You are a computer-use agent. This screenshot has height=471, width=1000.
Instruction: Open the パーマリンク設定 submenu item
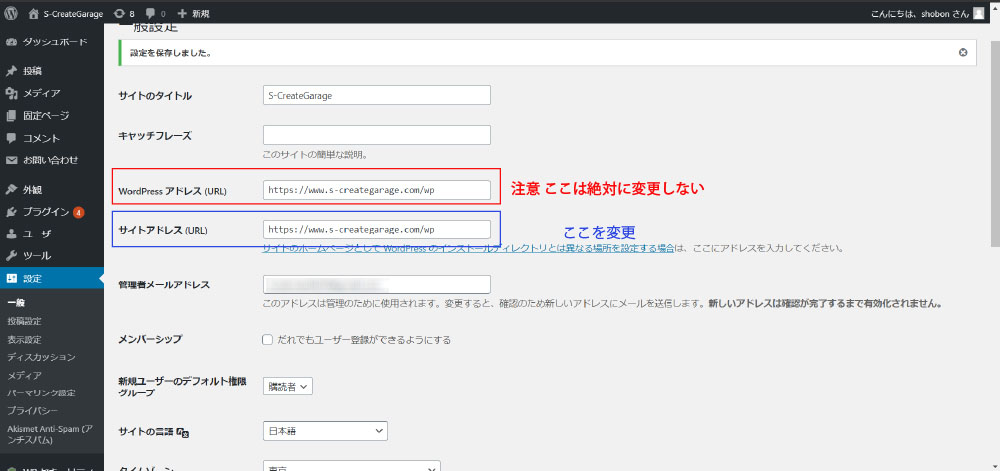click(x=41, y=393)
